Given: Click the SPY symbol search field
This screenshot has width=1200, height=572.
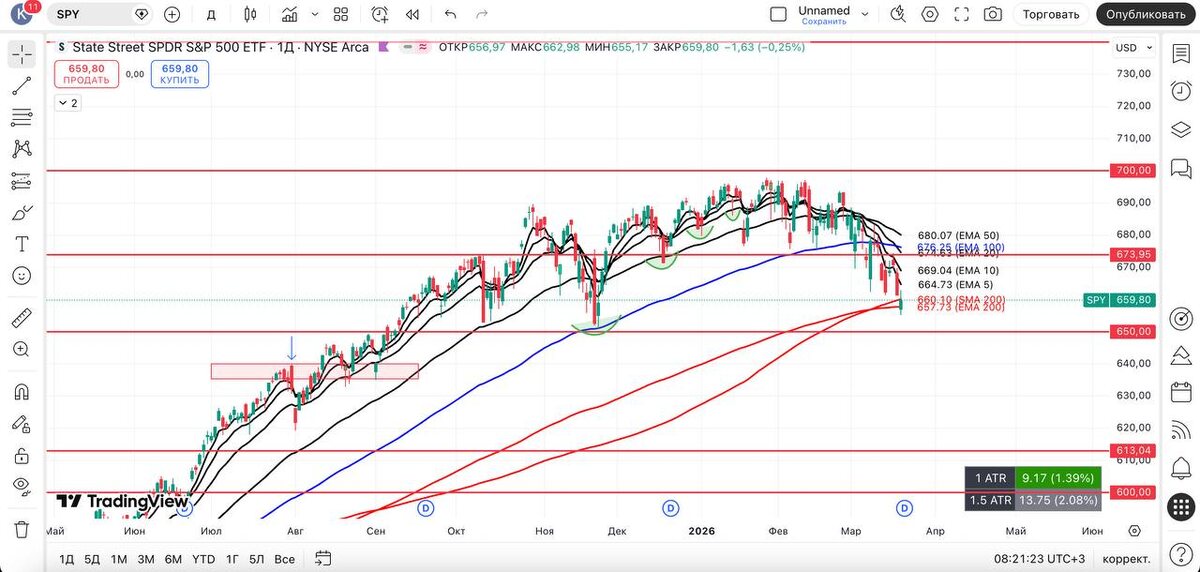Looking at the screenshot, I should 91,14.
